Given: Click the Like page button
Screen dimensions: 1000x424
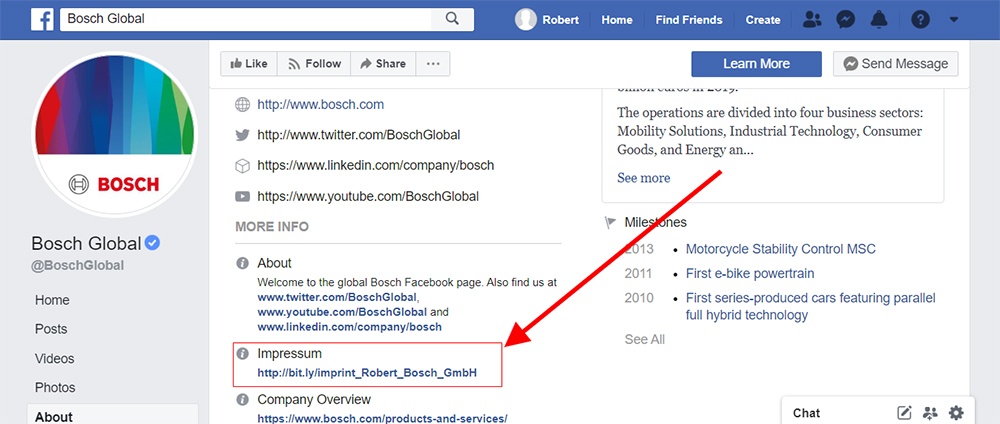Looking at the screenshot, I should point(249,64).
